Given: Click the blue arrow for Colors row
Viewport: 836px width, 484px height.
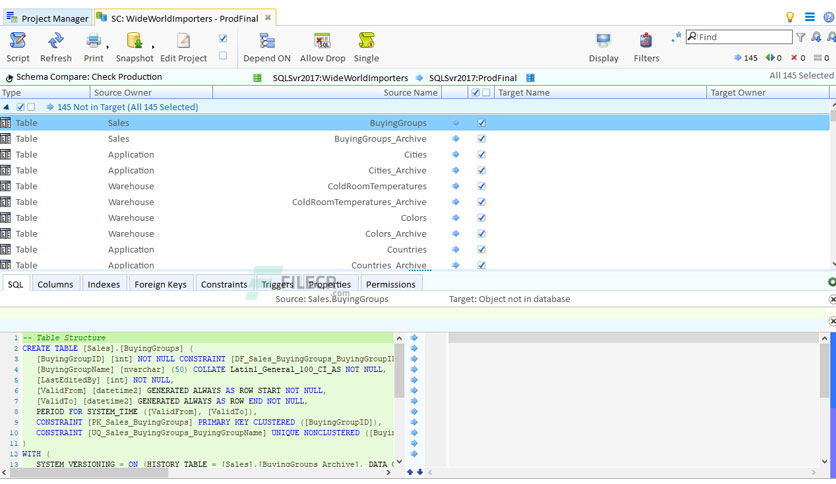Looking at the screenshot, I should click(455, 217).
